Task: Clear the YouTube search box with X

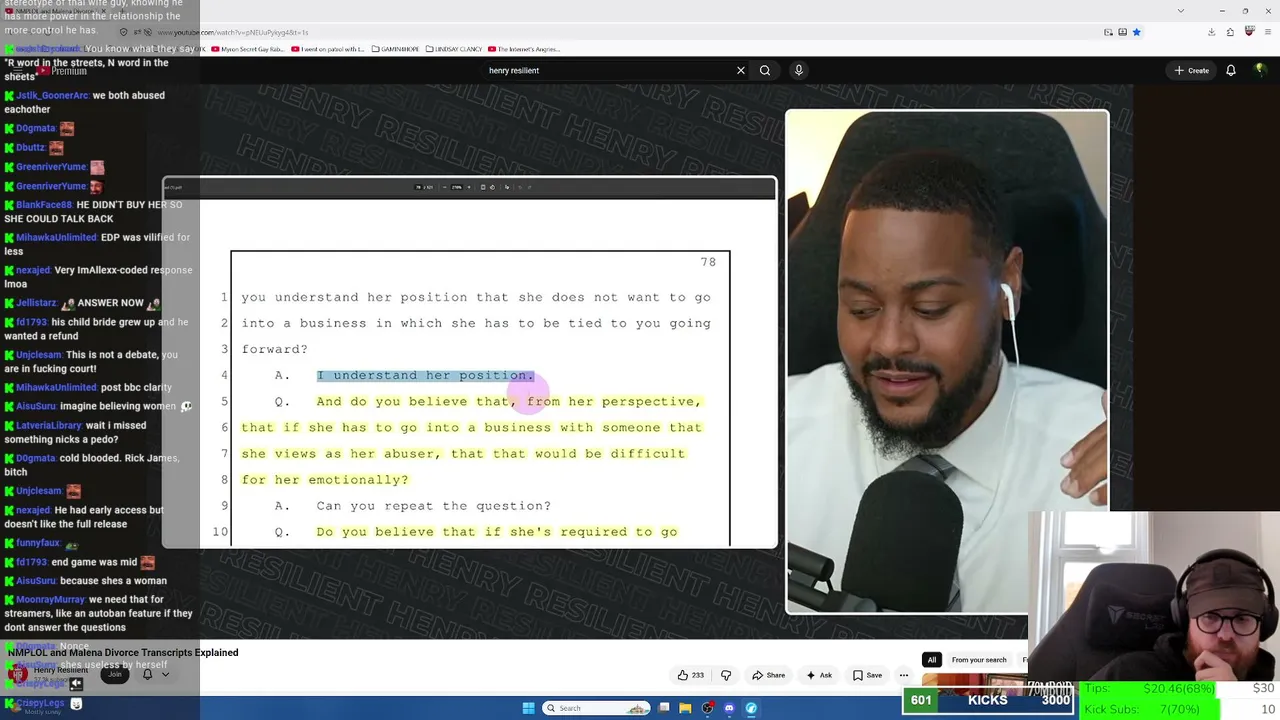Action: point(740,70)
